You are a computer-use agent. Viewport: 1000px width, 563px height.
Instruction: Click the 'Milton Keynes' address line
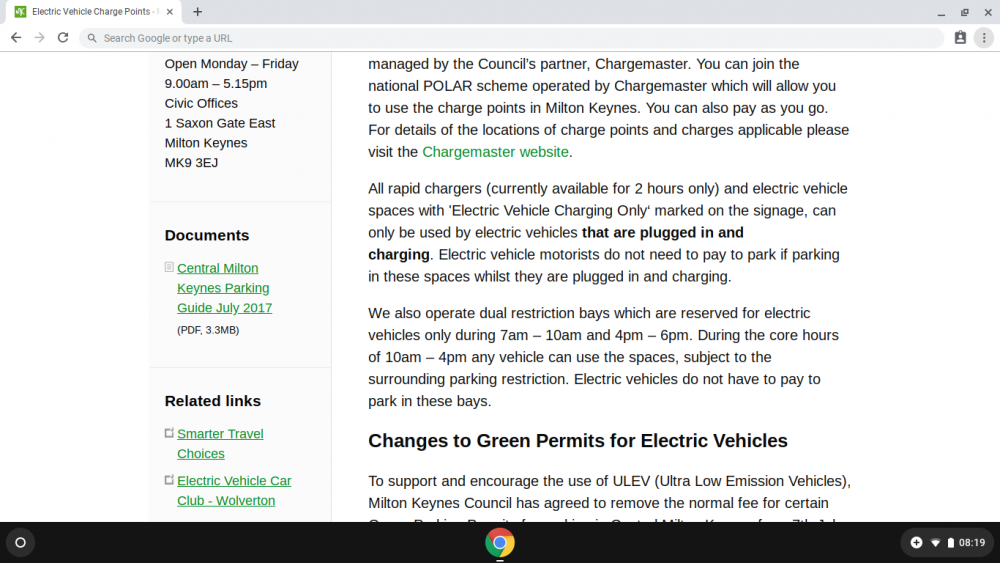(206, 143)
